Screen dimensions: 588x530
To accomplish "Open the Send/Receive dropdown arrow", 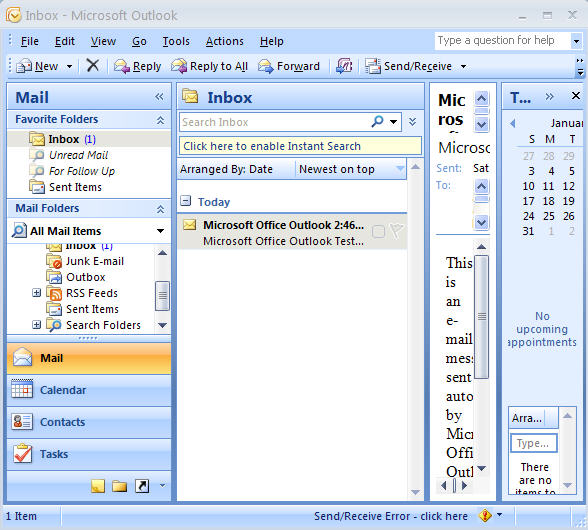I will click(x=464, y=66).
